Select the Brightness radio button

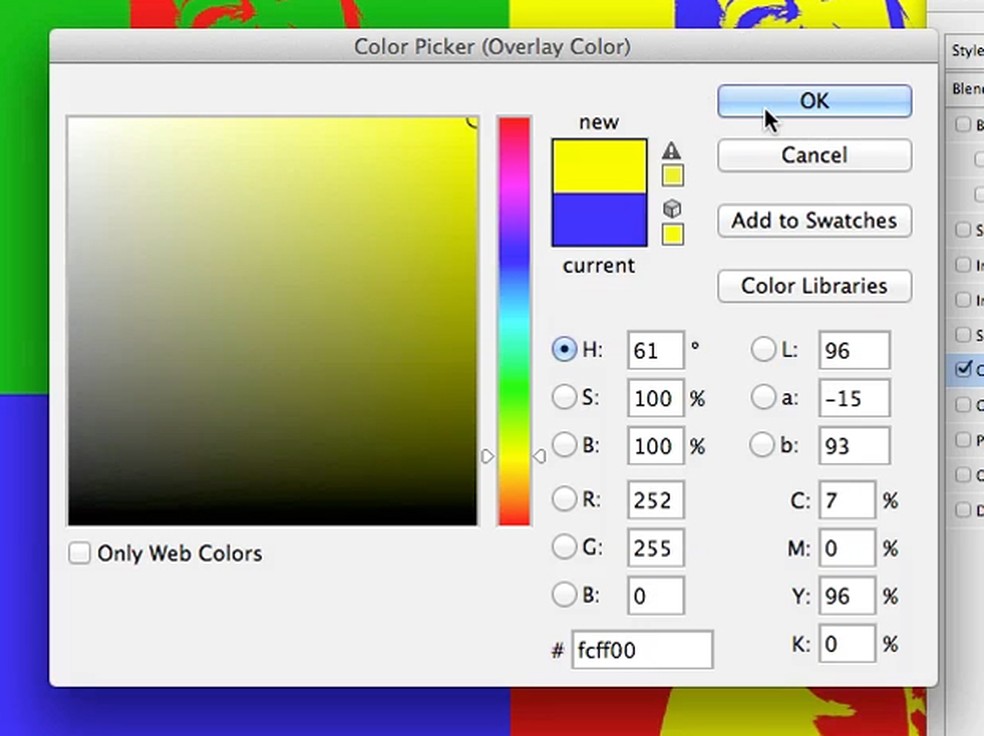click(564, 446)
